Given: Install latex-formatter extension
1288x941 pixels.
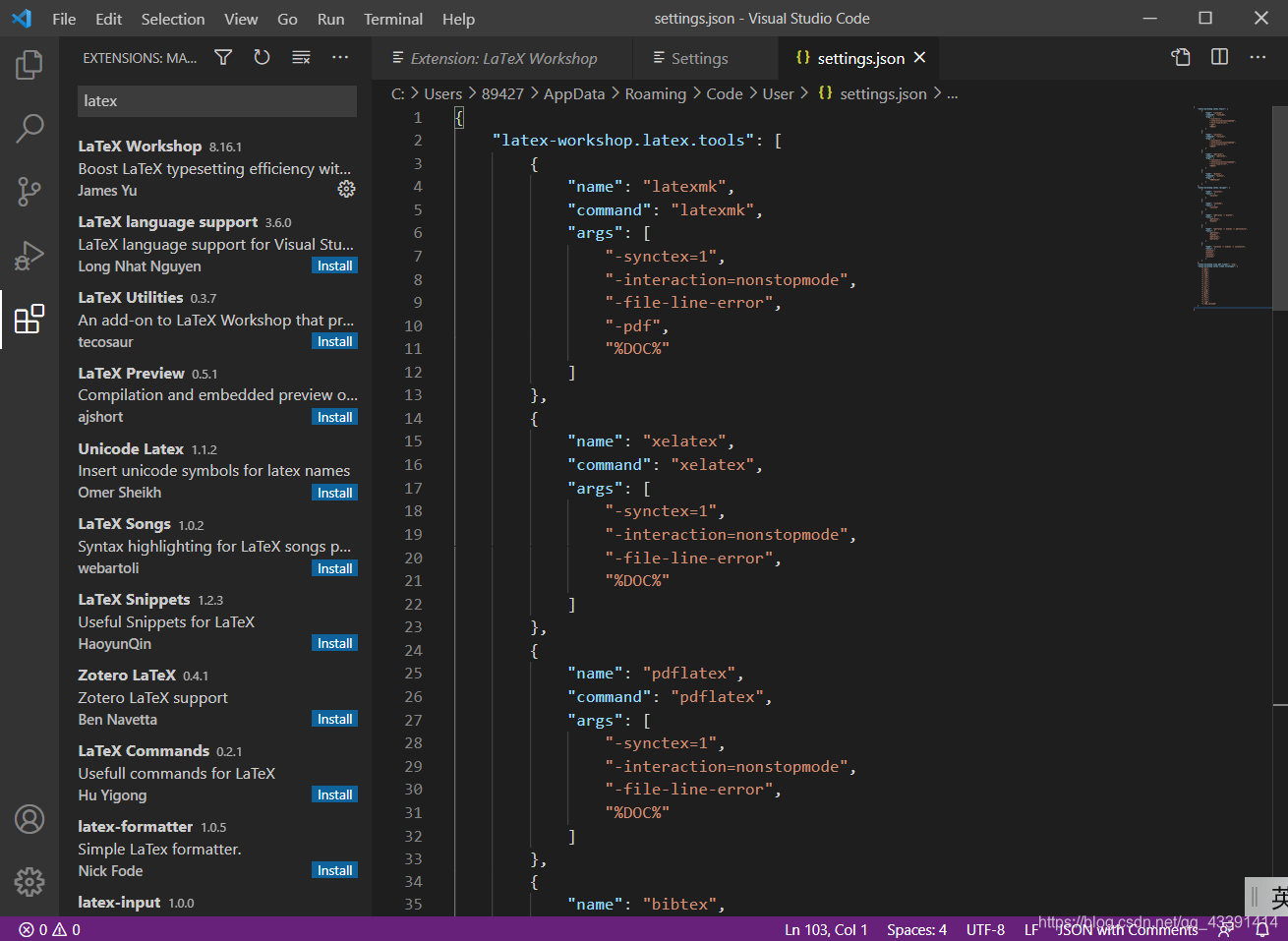Looking at the screenshot, I should pyautogui.click(x=334, y=870).
